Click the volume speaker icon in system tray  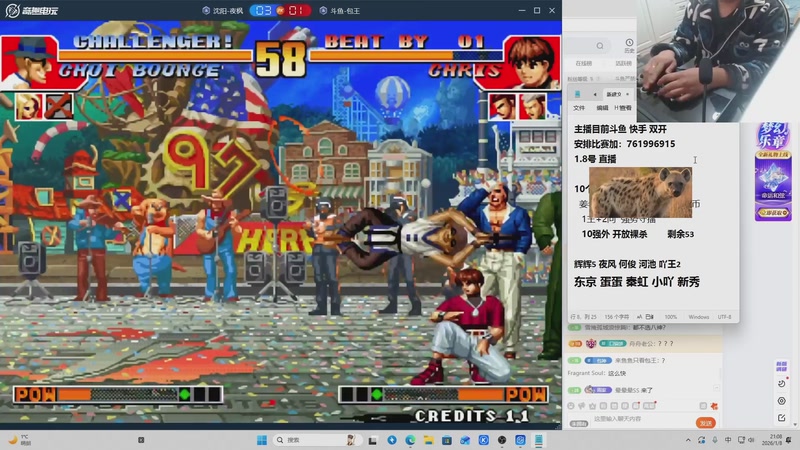point(752,440)
